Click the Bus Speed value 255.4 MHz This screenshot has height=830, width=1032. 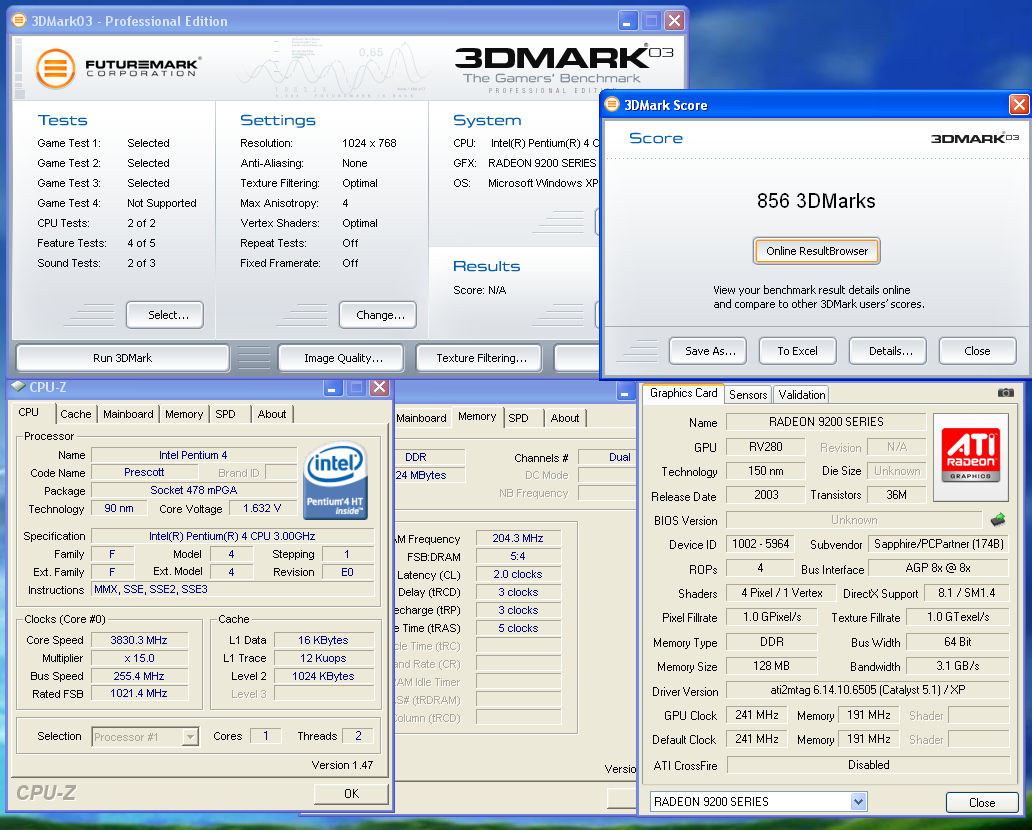(x=140, y=676)
